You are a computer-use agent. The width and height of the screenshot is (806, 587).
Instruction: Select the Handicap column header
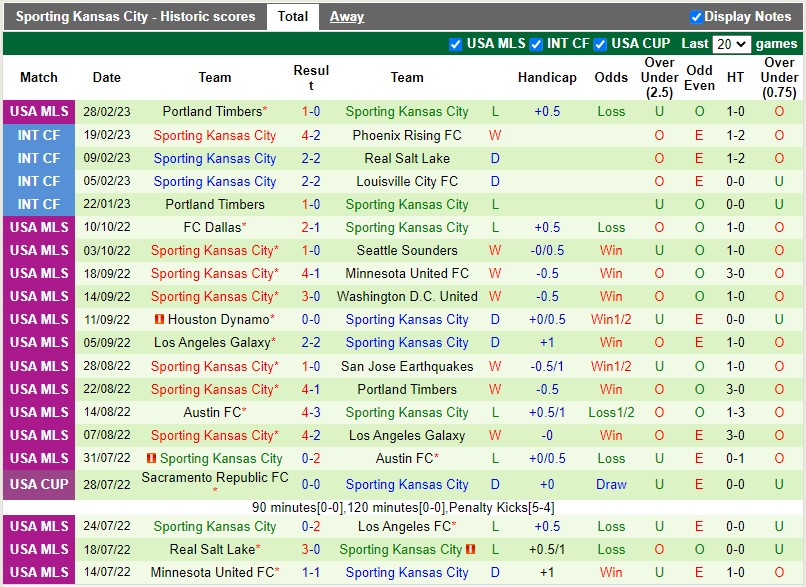pyautogui.click(x=547, y=78)
